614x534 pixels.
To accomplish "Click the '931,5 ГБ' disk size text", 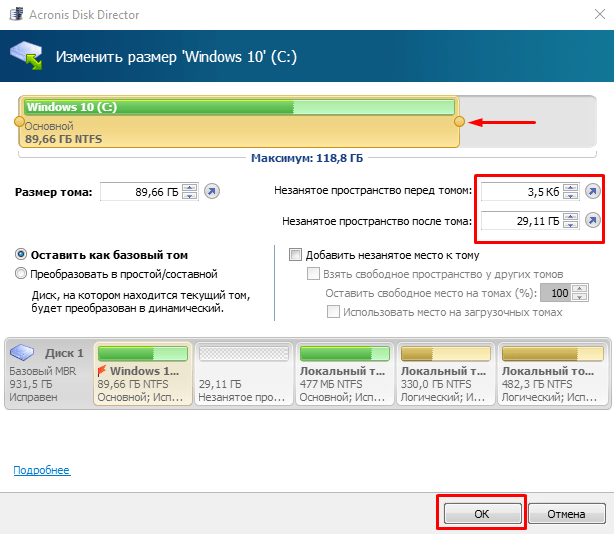I will point(31,384).
